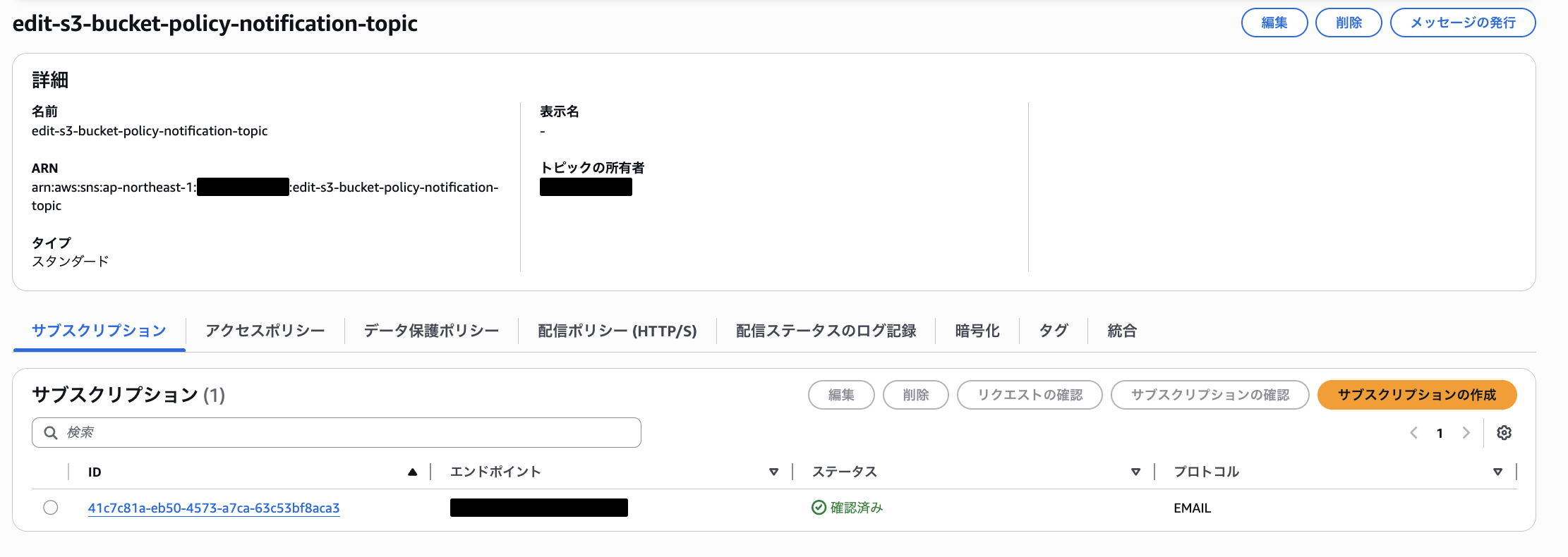
Task: Select the subscription row radio button
Action: (51, 508)
